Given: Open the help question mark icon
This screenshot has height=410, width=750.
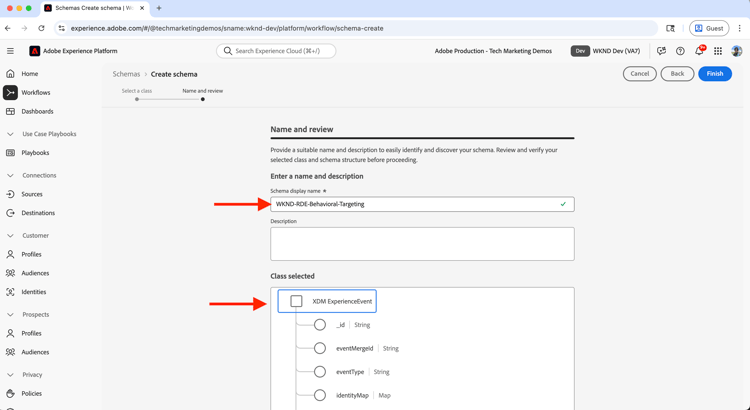Looking at the screenshot, I should tap(680, 51).
